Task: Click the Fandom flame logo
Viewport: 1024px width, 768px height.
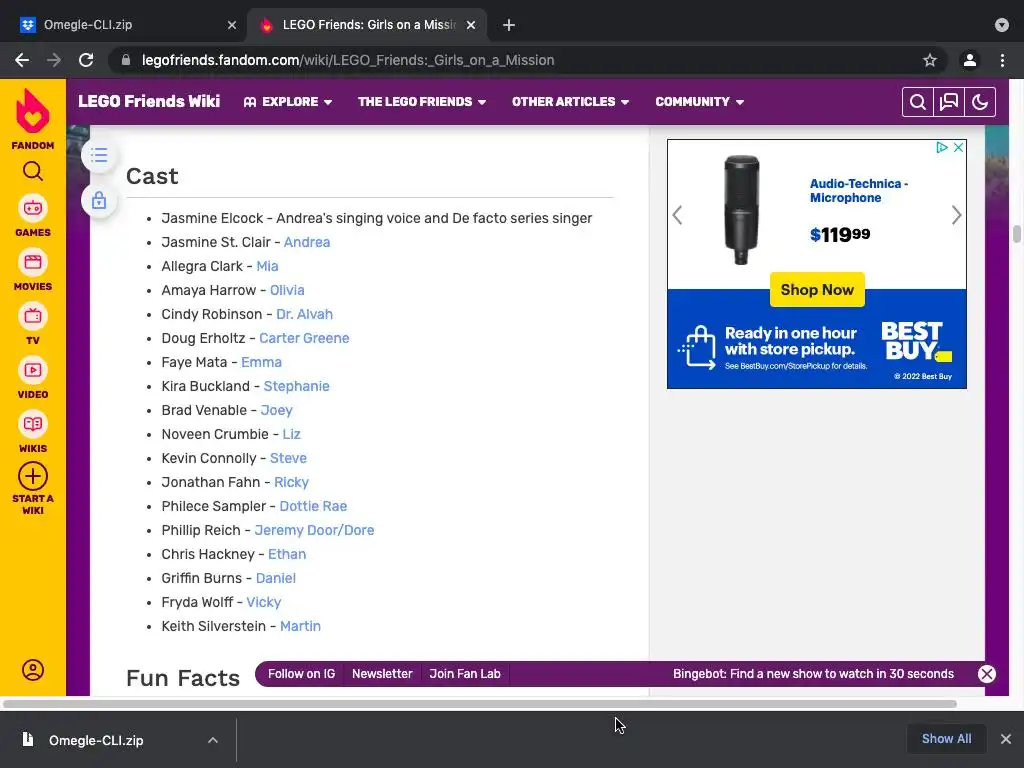Action: tap(33, 111)
